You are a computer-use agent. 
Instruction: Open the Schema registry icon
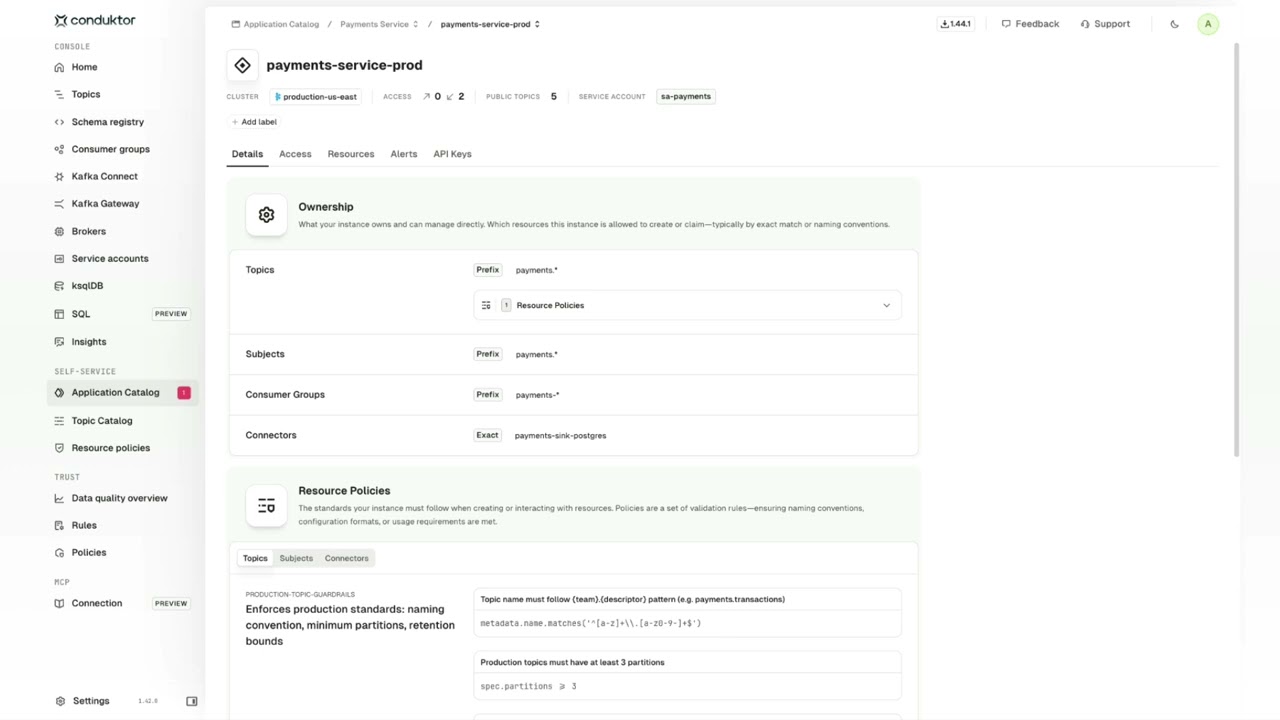click(x=60, y=122)
